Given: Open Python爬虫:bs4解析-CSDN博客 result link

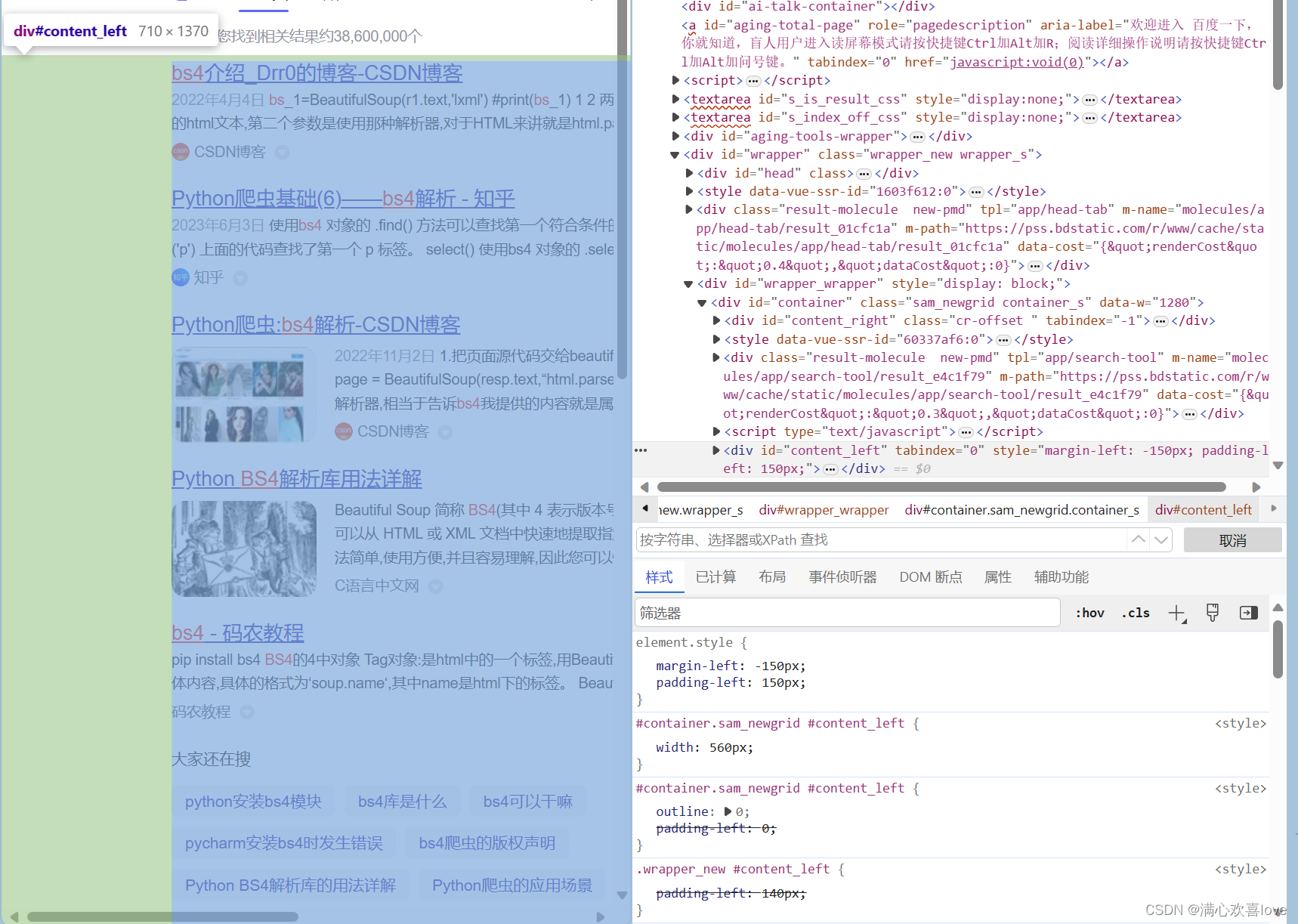Looking at the screenshot, I should pos(316,325).
